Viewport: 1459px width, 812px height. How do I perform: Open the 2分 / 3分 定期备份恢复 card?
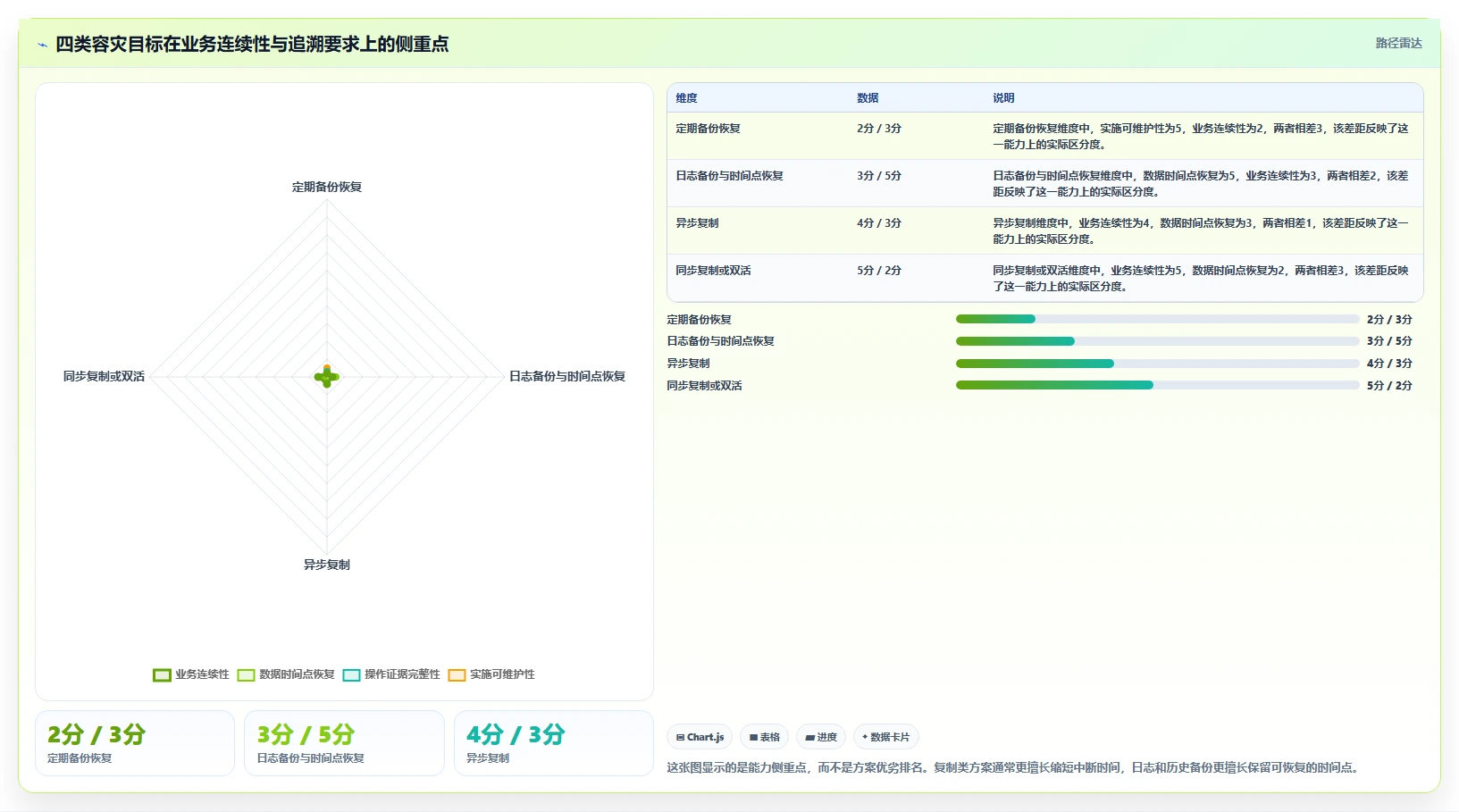[x=135, y=743]
